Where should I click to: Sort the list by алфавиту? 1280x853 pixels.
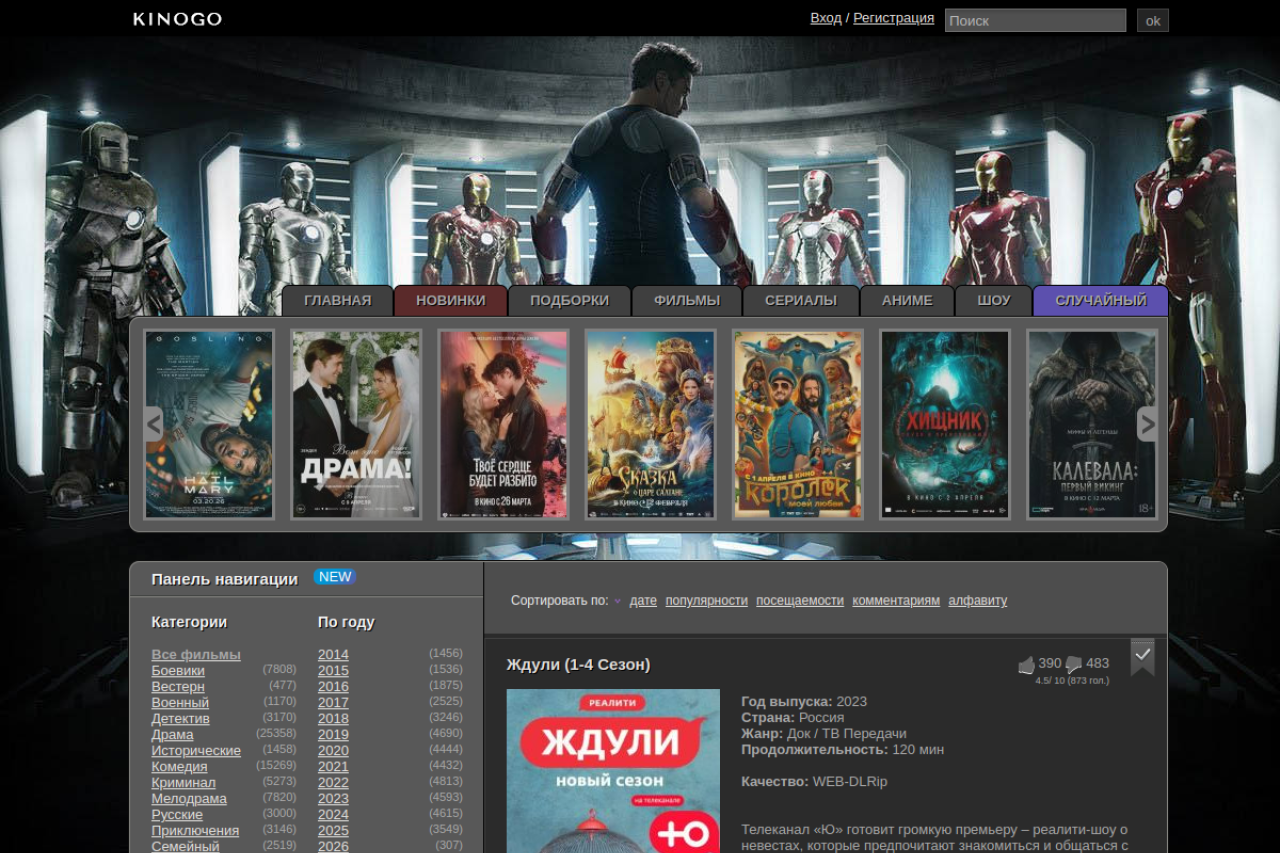point(977,601)
